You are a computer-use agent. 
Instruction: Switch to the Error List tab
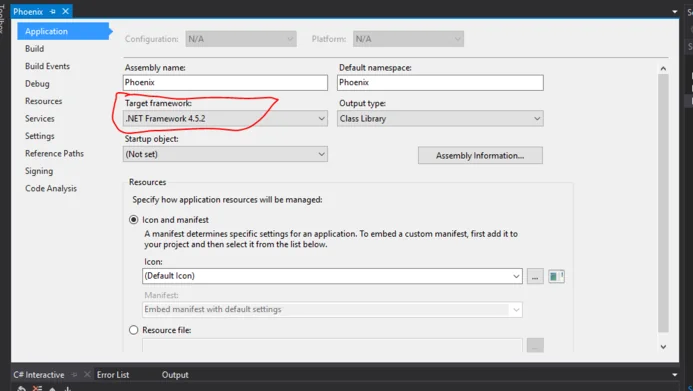tap(113, 375)
